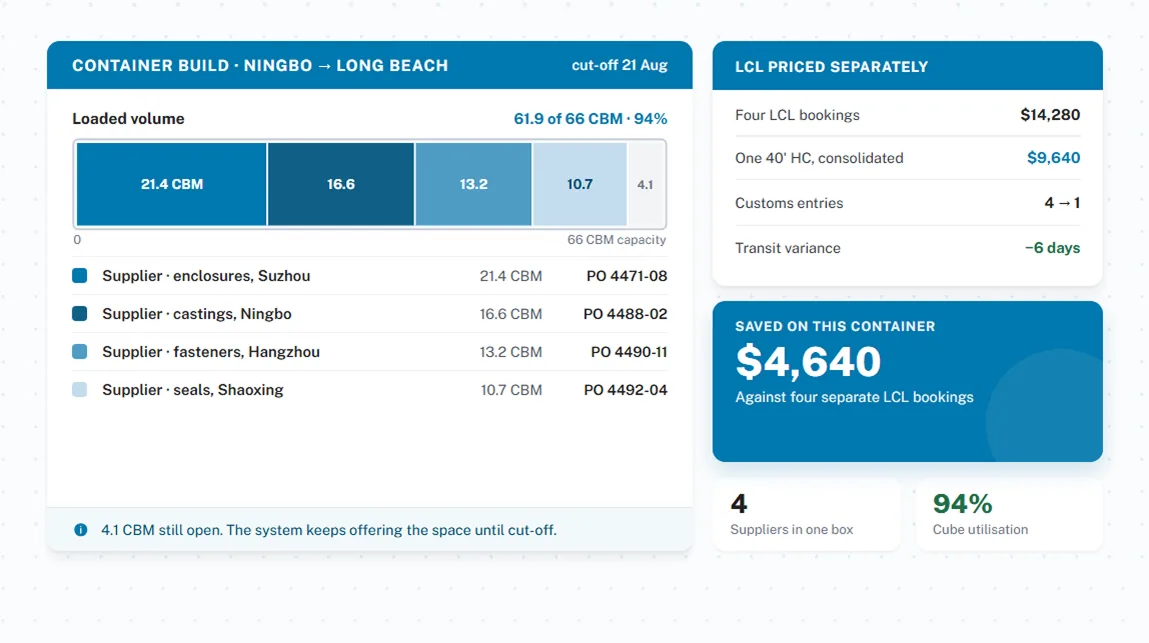The width and height of the screenshot is (1149, 643).
Task: Click the info icon beside the open-space note
Action: click(81, 530)
